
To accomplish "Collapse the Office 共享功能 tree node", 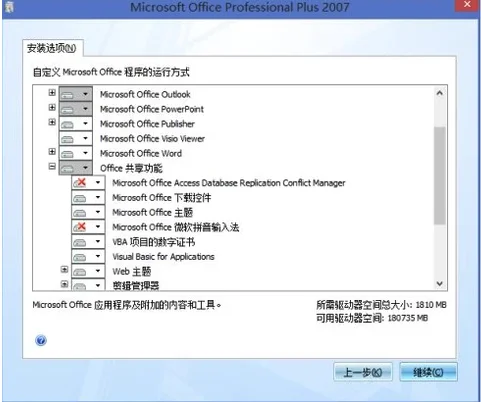I will tap(52, 166).
